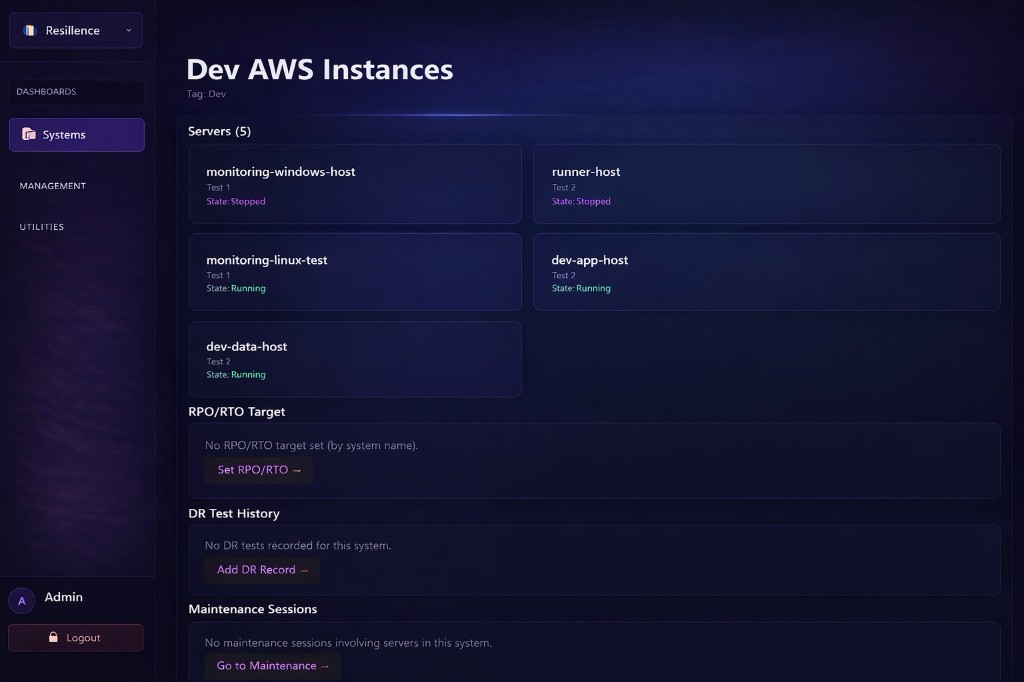Viewport: 1024px width, 682px height.
Task: Click No RPO/RTO target set message
Action: [312, 446]
